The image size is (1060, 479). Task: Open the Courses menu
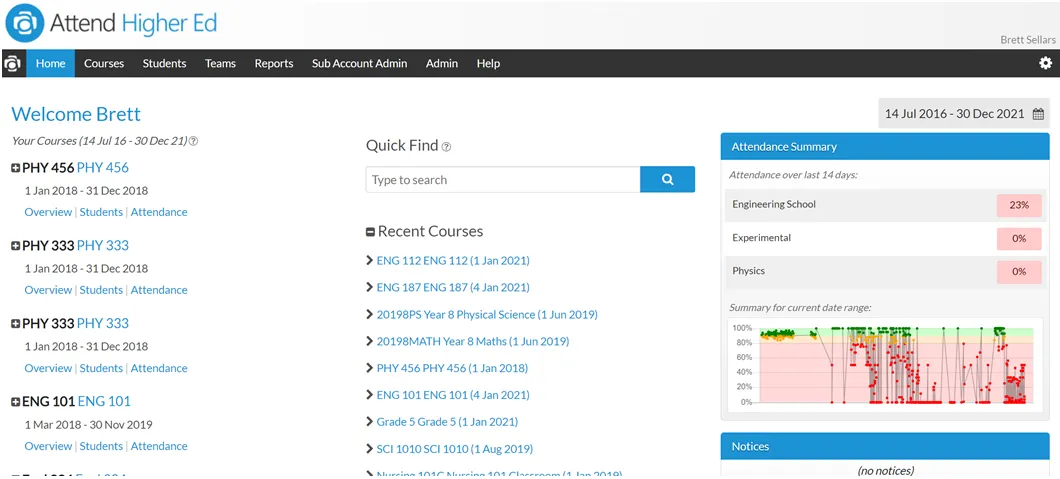pyautogui.click(x=104, y=64)
